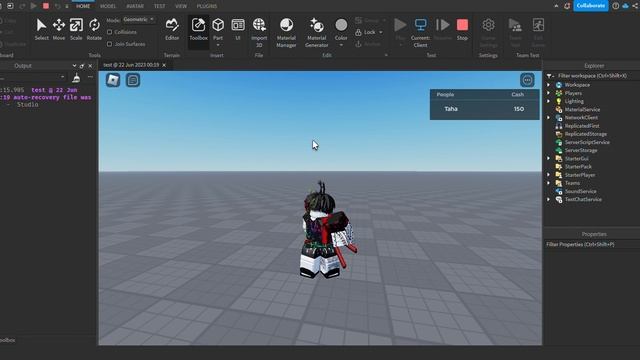
Task: Select SoundService in Explorer
Action: point(580,191)
